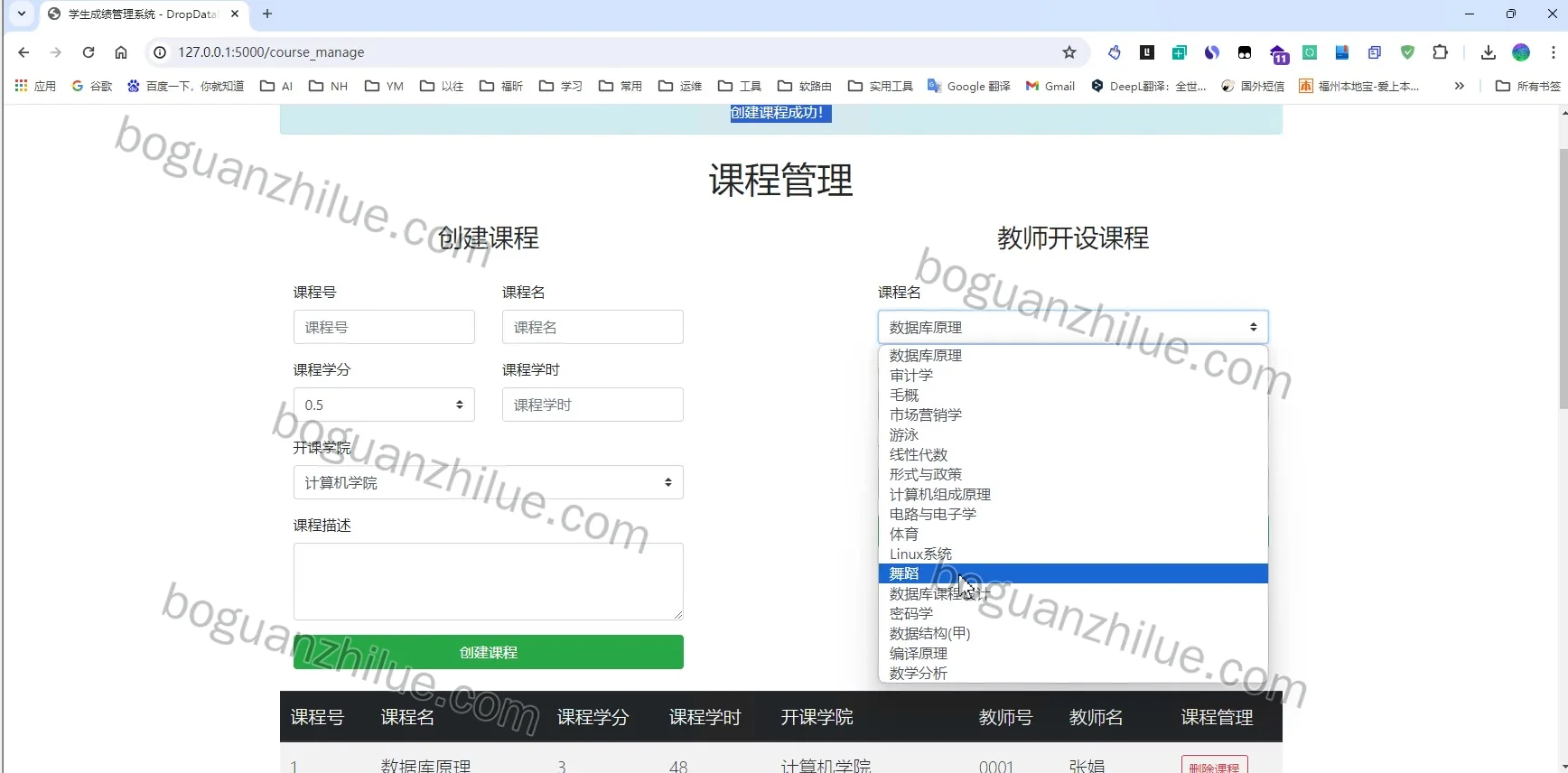Open the Gmail bookmark

tap(1050, 86)
